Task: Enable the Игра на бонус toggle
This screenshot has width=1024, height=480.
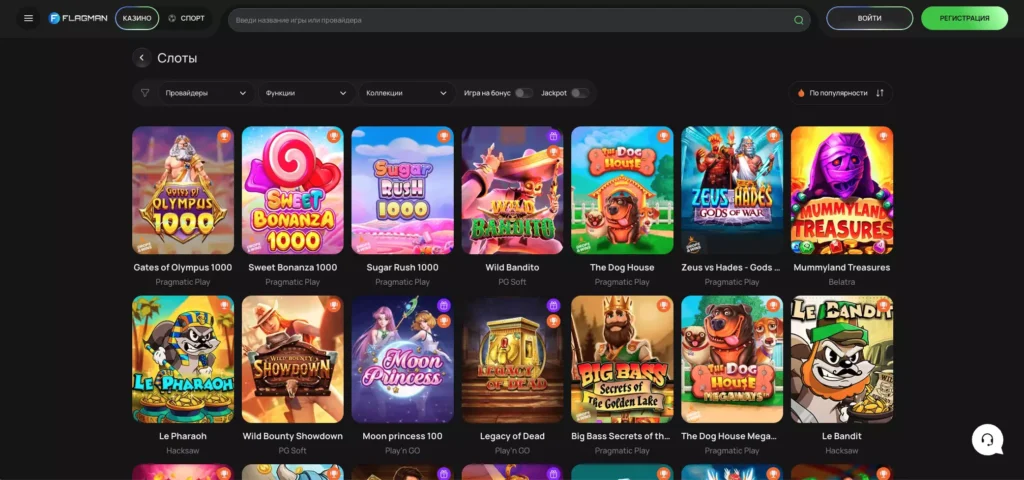Action: point(523,93)
